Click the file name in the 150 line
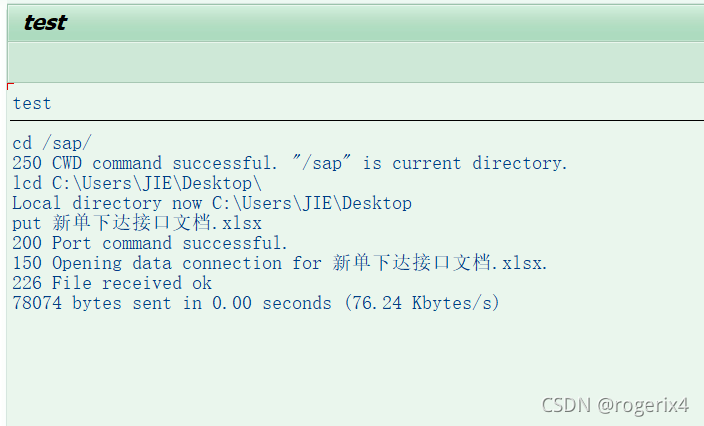Screen dimensions: 704x426 pos(439,263)
